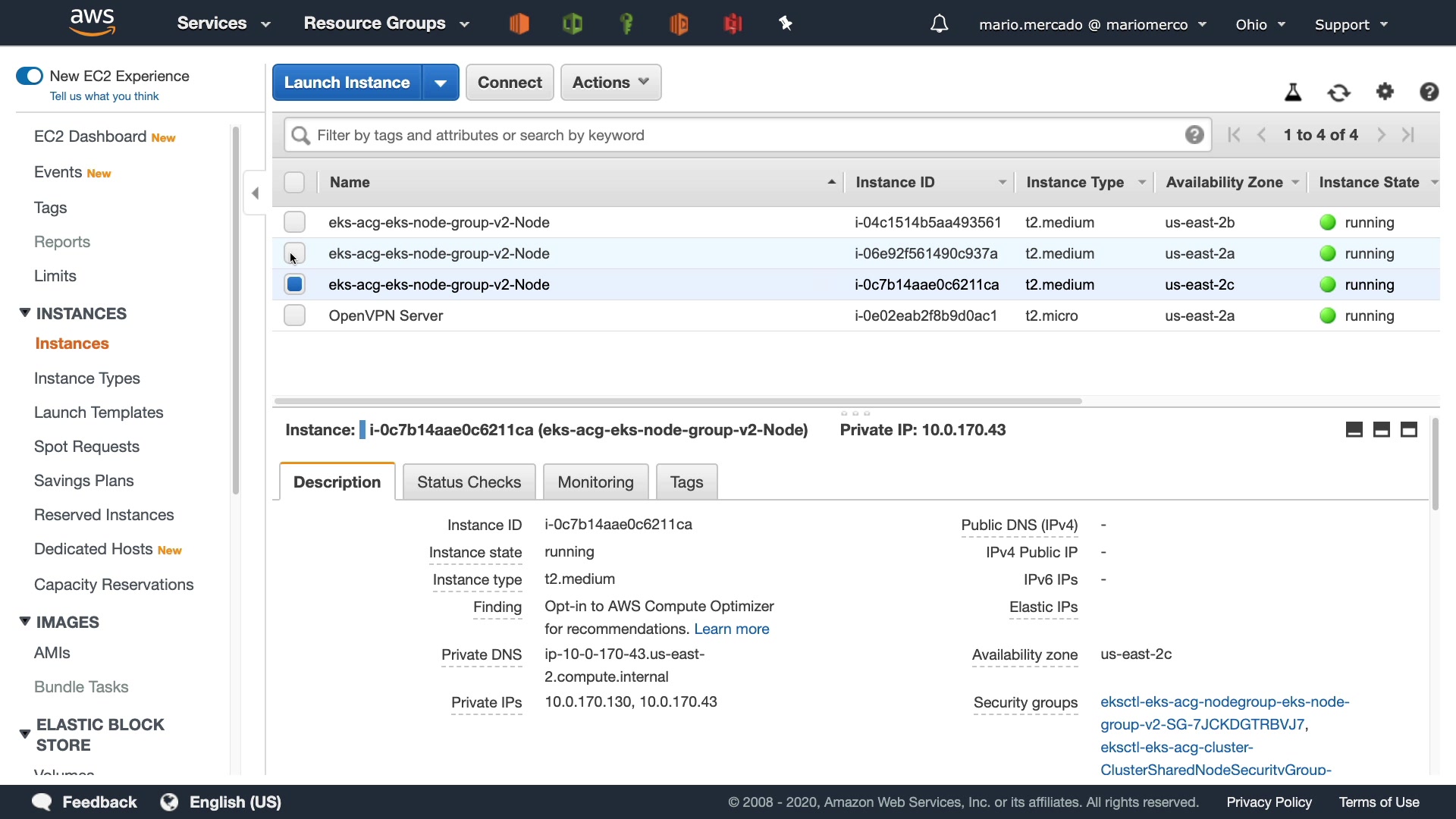
Task: Open the Actions dropdown menu
Action: click(610, 83)
